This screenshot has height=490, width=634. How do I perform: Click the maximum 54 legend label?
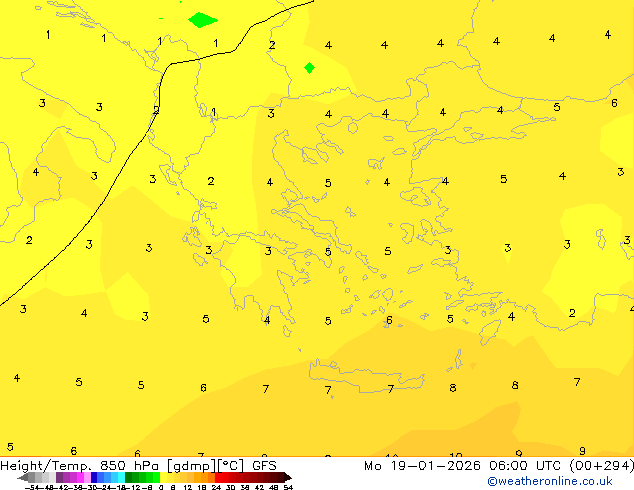tap(288, 487)
